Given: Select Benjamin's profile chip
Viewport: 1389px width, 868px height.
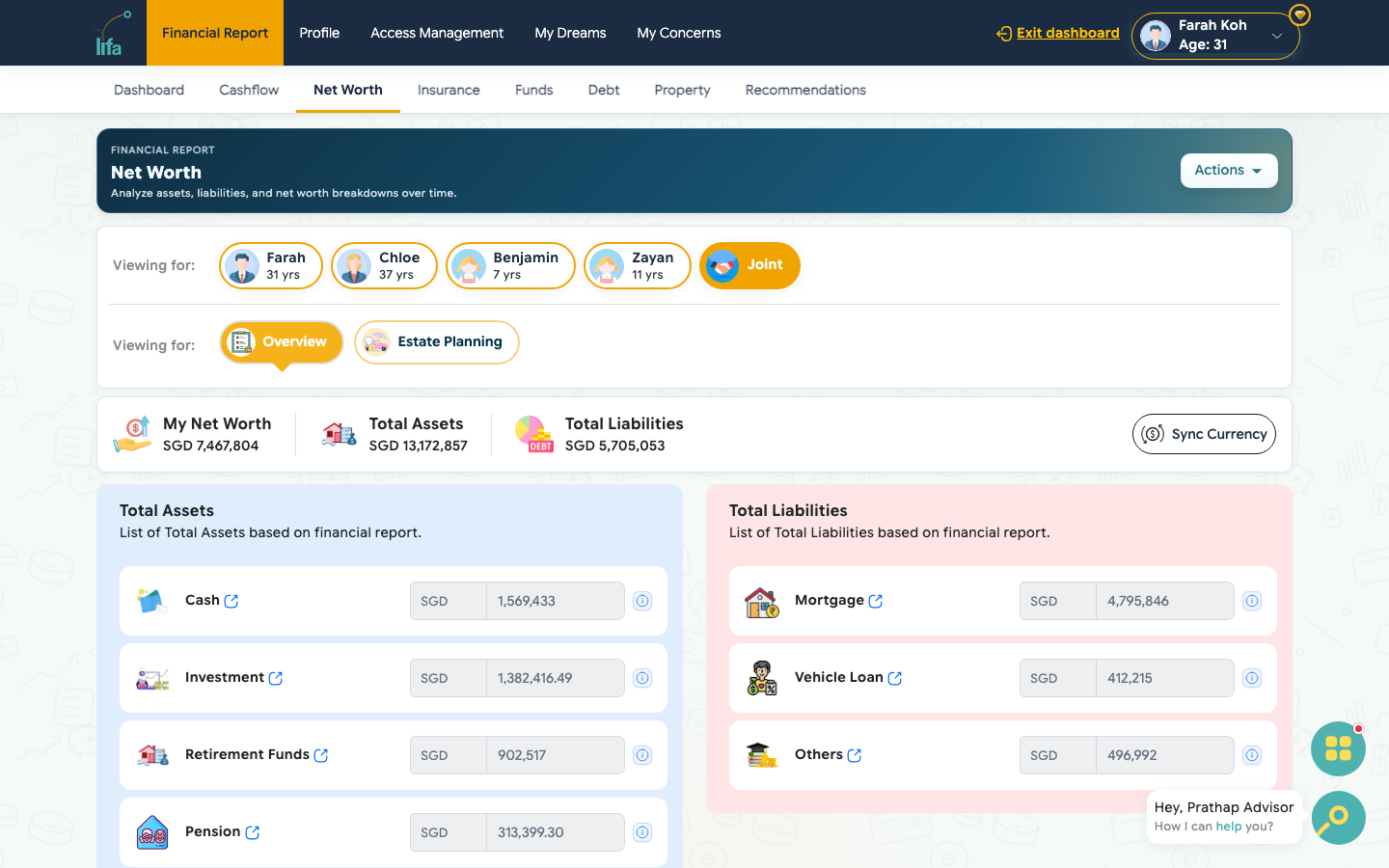Looking at the screenshot, I should tap(510, 265).
